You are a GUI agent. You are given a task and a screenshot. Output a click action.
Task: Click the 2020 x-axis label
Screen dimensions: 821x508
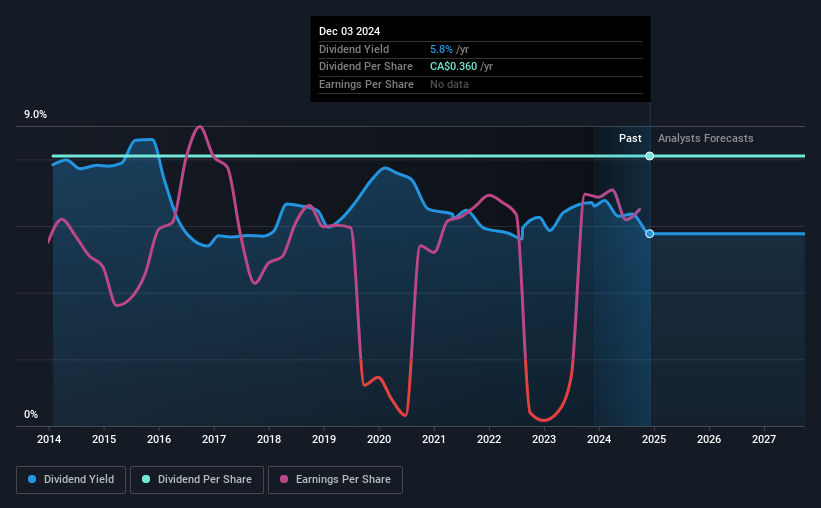click(379, 439)
